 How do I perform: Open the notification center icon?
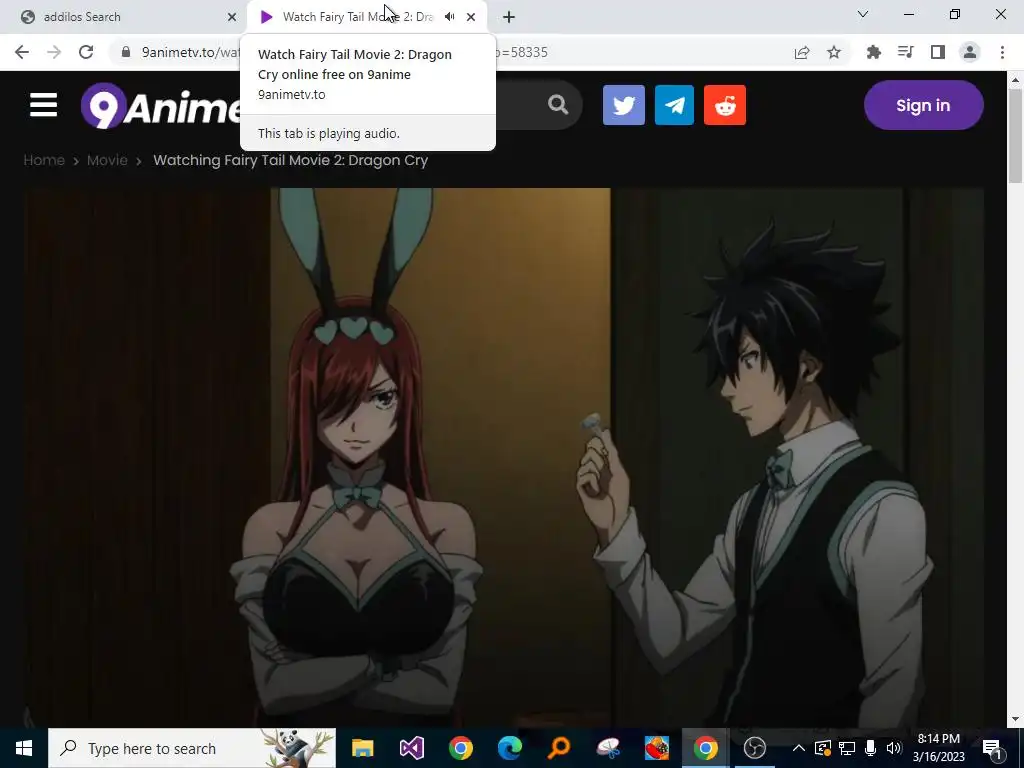[x=992, y=748]
